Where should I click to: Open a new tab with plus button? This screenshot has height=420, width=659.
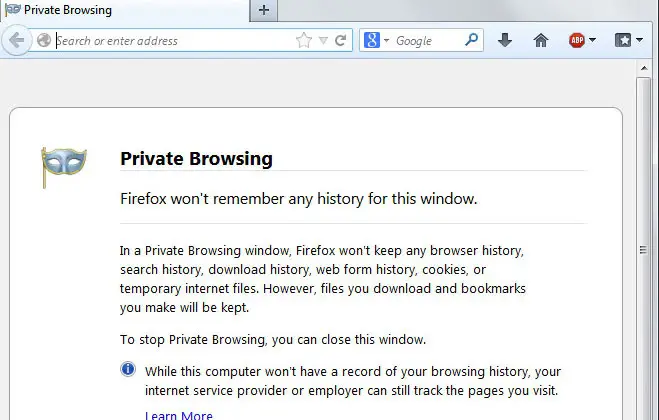click(x=264, y=10)
